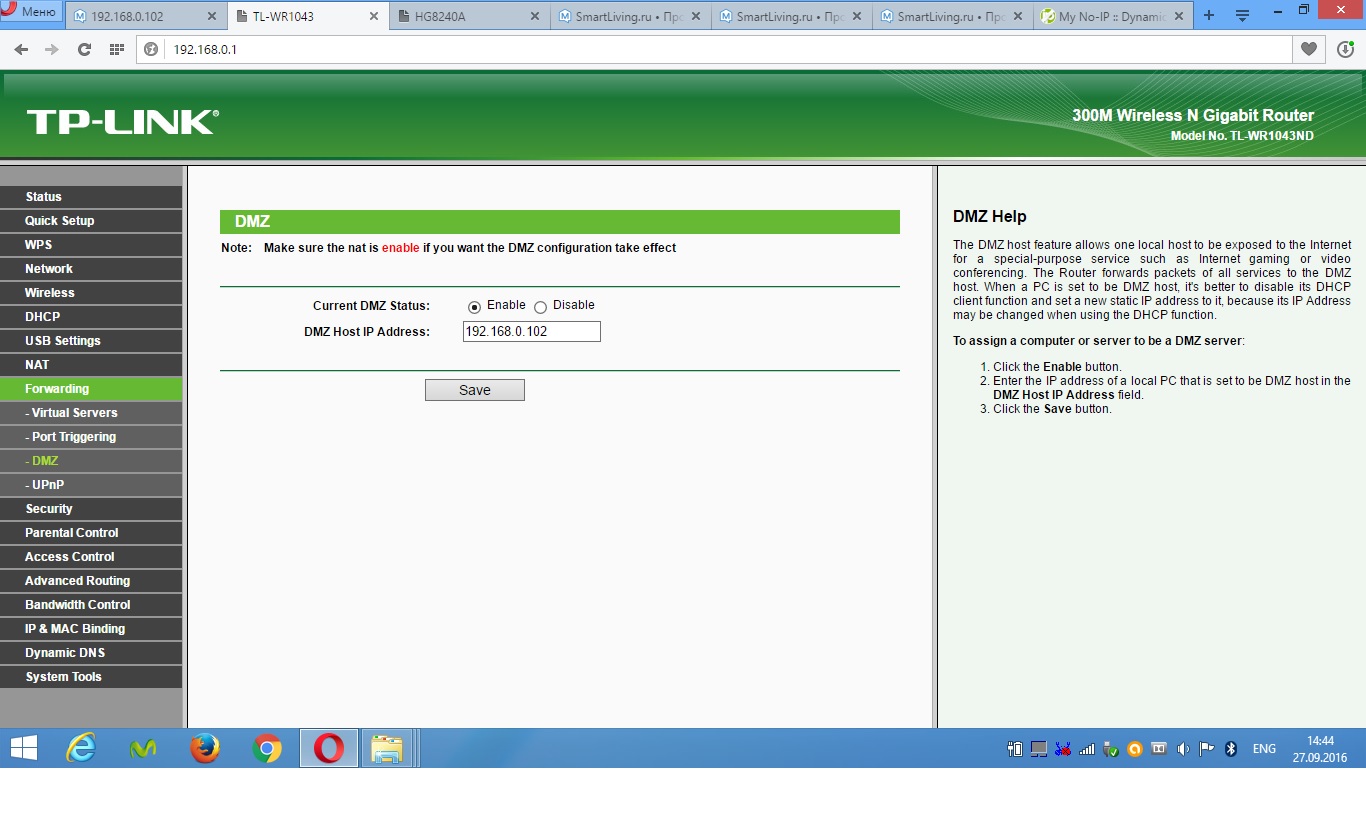Switch the ENG input language indicator

(1264, 749)
